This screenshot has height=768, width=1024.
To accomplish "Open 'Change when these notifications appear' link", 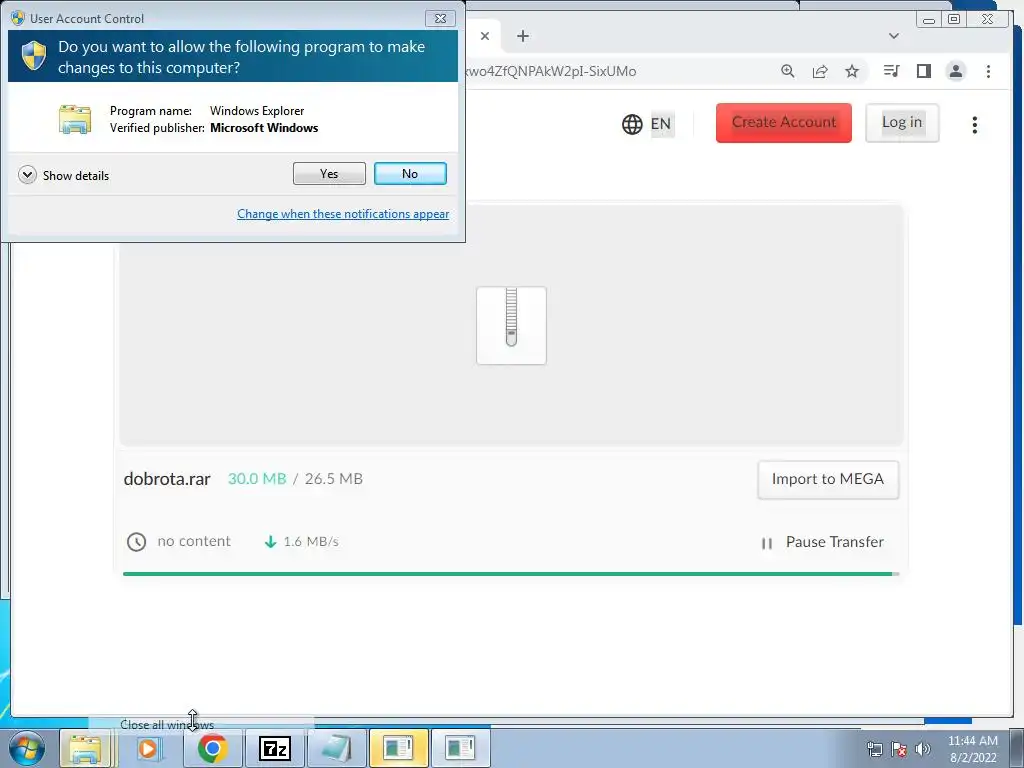I will tap(343, 214).
